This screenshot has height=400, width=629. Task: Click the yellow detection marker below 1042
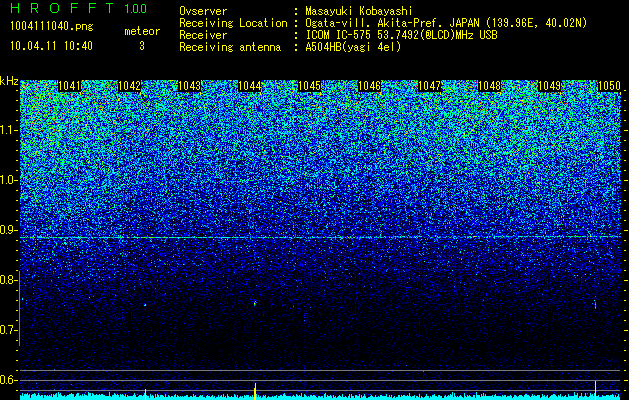[x=146, y=394]
